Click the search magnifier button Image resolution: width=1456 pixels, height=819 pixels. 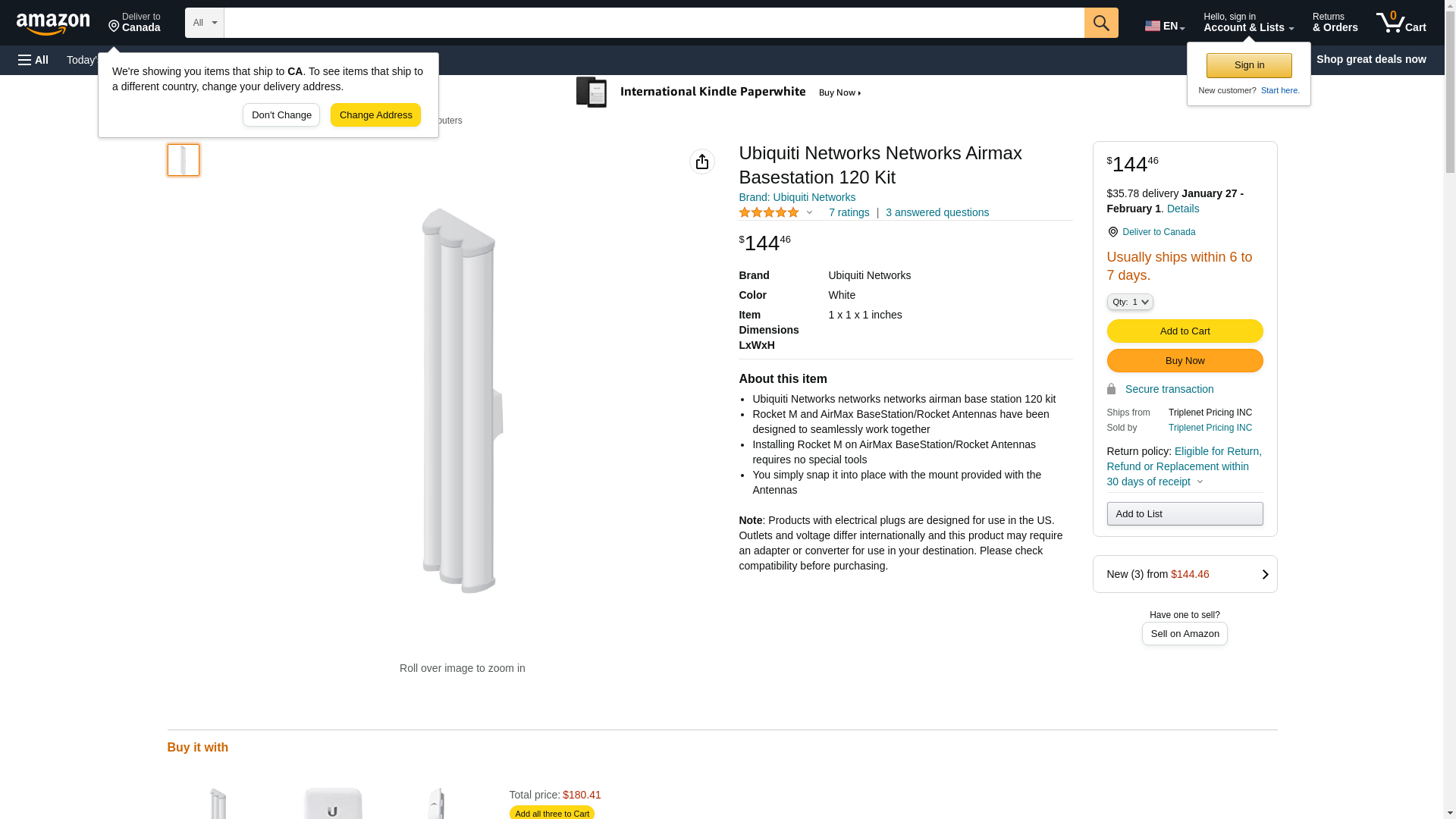point(1101,23)
